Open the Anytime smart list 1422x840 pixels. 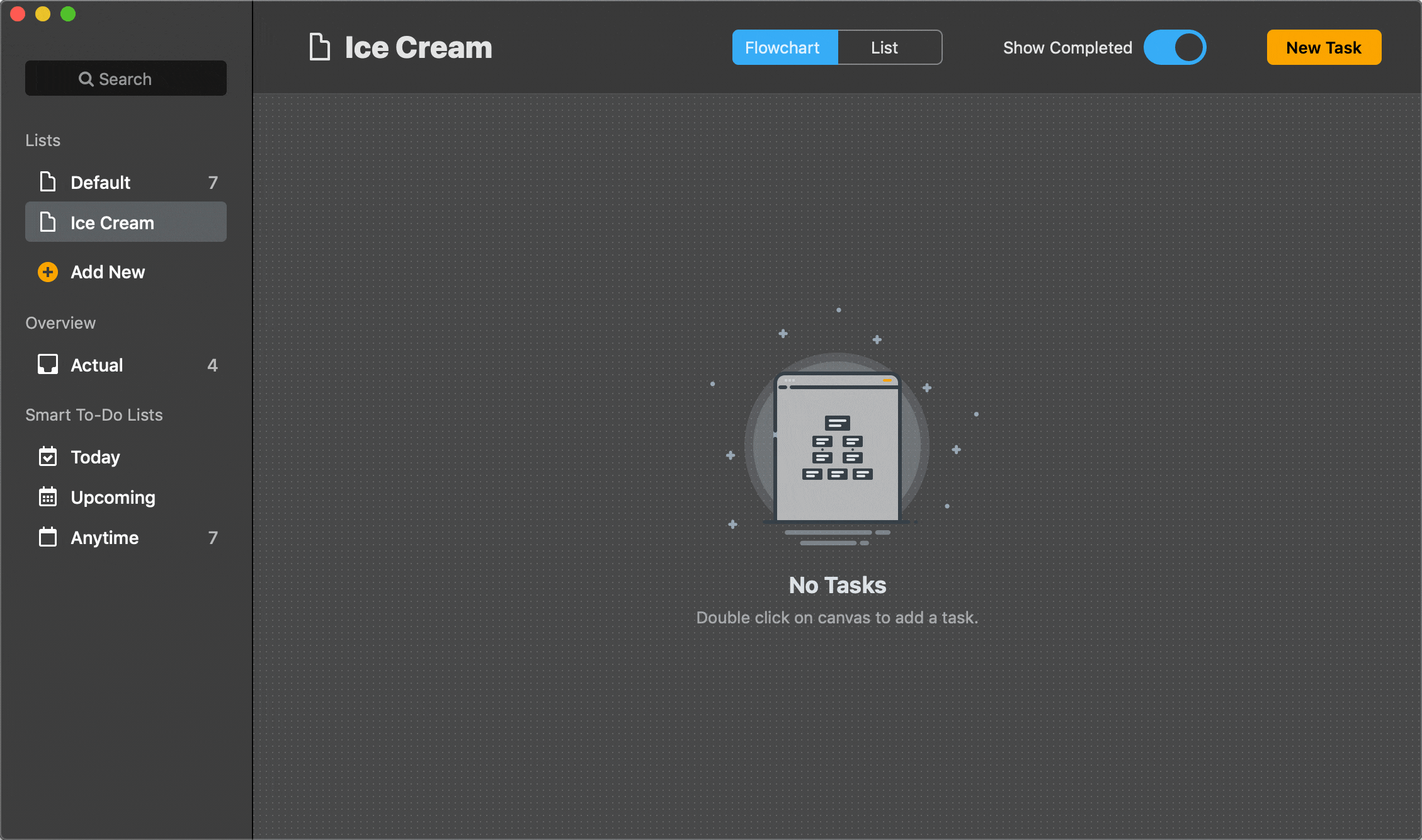(104, 537)
